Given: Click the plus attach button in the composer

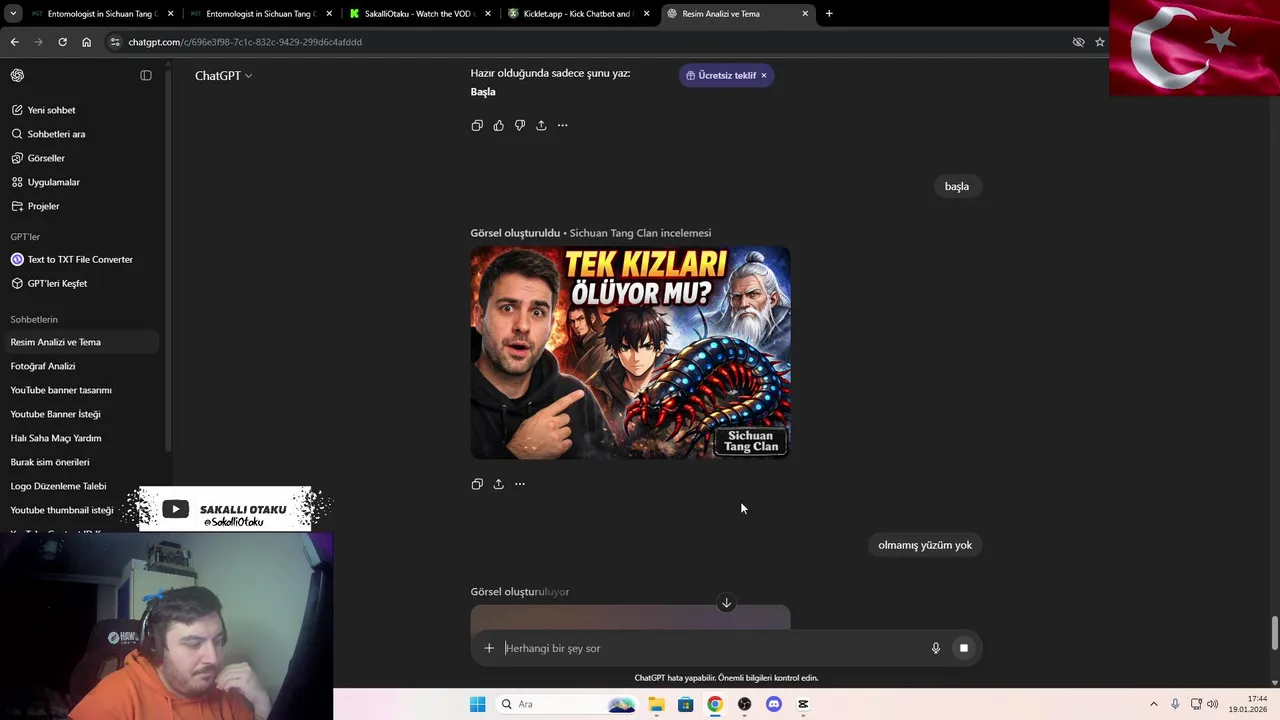Looking at the screenshot, I should tap(489, 648).
